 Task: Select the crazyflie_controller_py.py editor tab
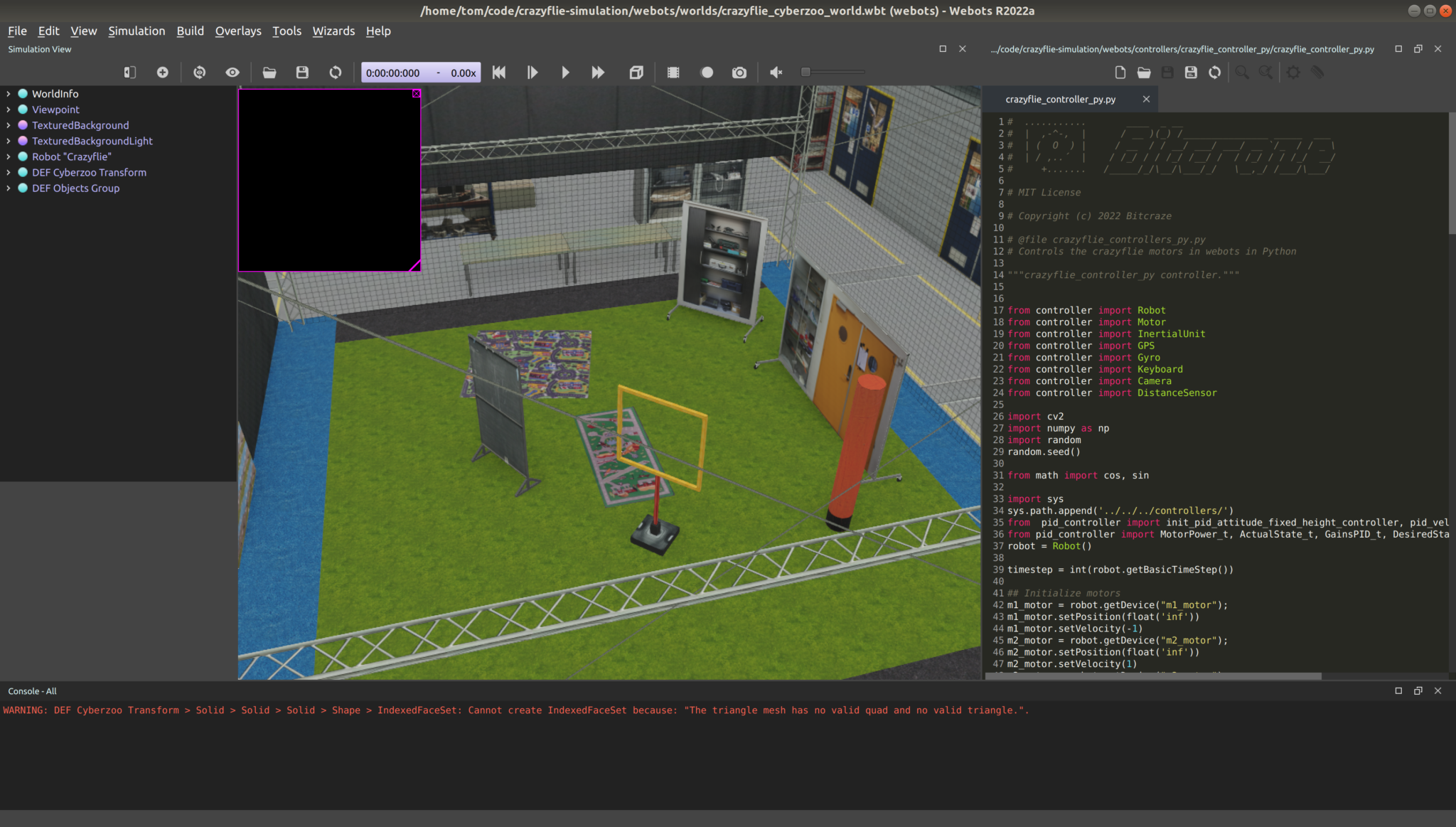click(1060, 100)
